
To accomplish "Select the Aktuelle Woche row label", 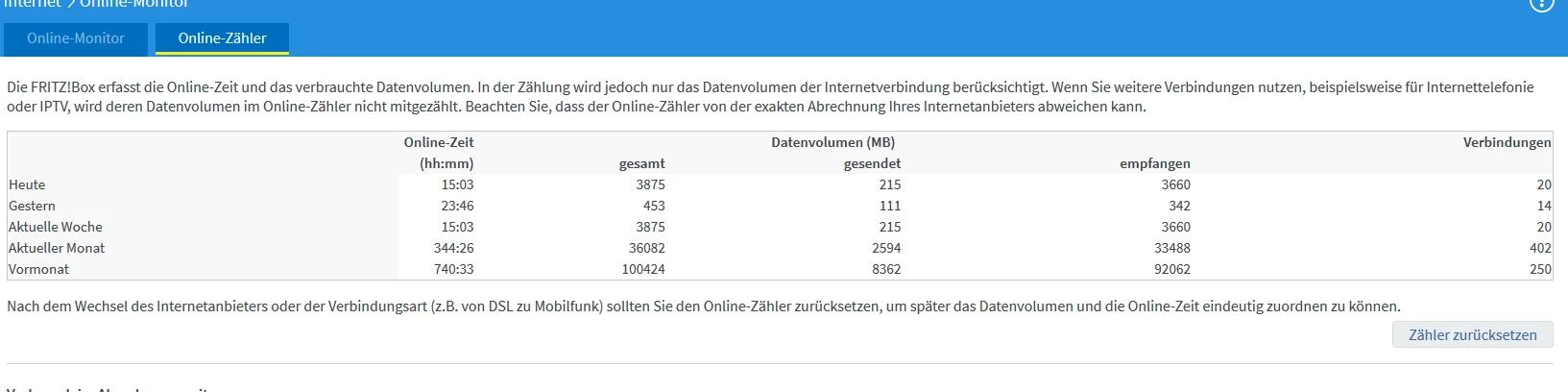I will click(55, 227).
